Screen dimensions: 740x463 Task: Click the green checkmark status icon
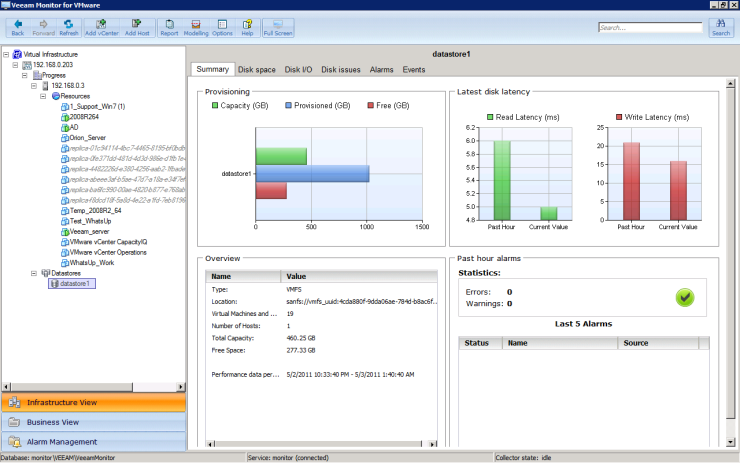click(x=685, y=297)
